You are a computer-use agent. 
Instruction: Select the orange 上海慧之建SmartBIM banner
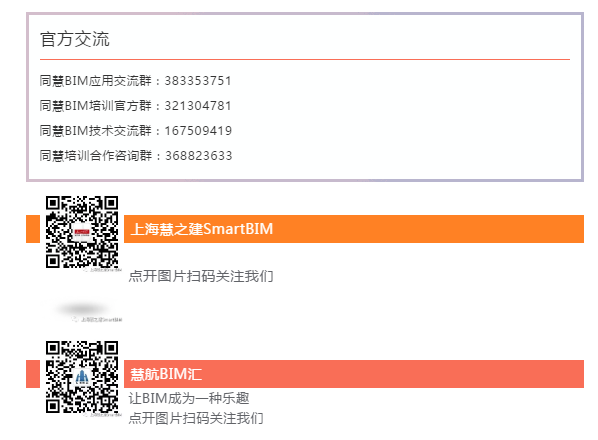[x=354, y=229]
